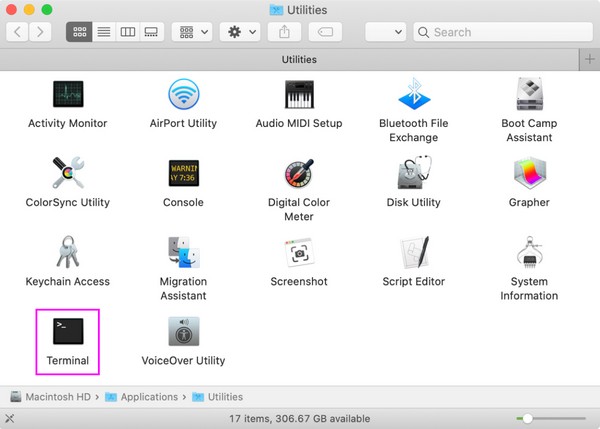600x429 pixels.
Task: Select the Console app icon
Action: (184, 173)
